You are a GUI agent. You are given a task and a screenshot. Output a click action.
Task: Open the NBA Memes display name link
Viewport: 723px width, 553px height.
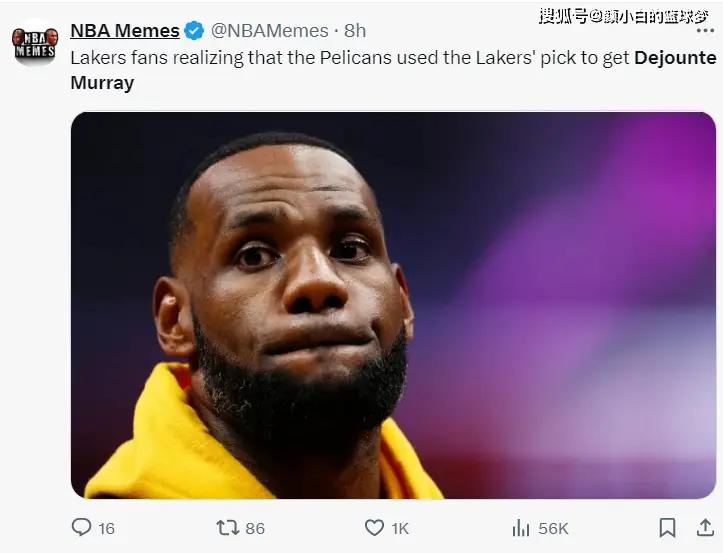124,31
